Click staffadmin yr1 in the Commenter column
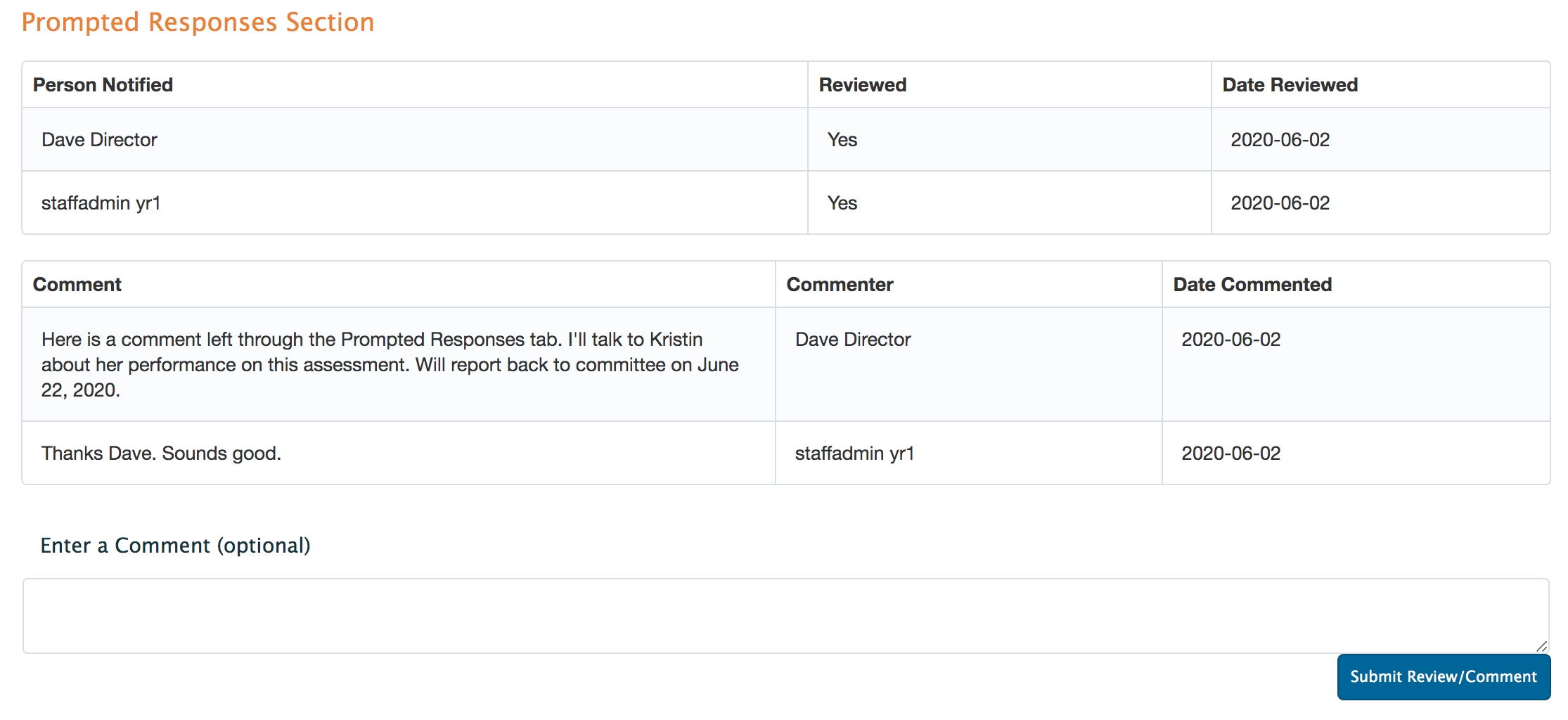Screen dimensions: 1568x720 (854, 454)
